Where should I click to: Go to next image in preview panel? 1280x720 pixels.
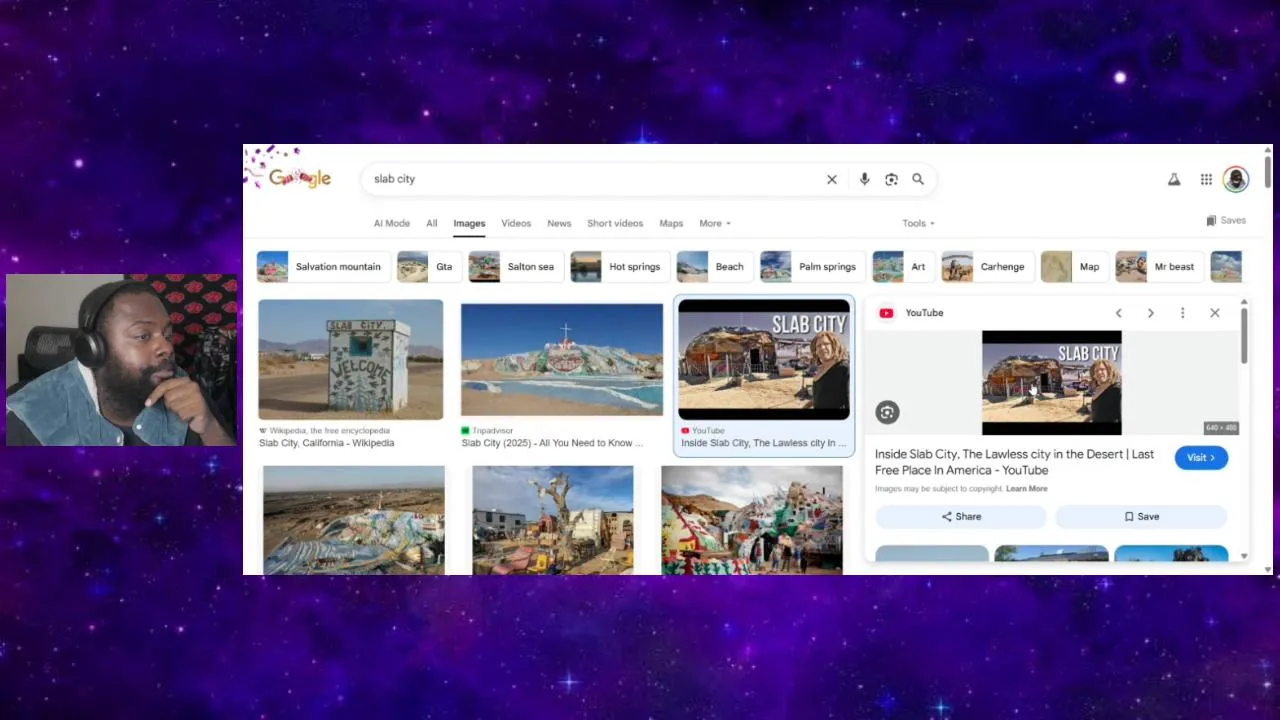[x=1150, y=313]
